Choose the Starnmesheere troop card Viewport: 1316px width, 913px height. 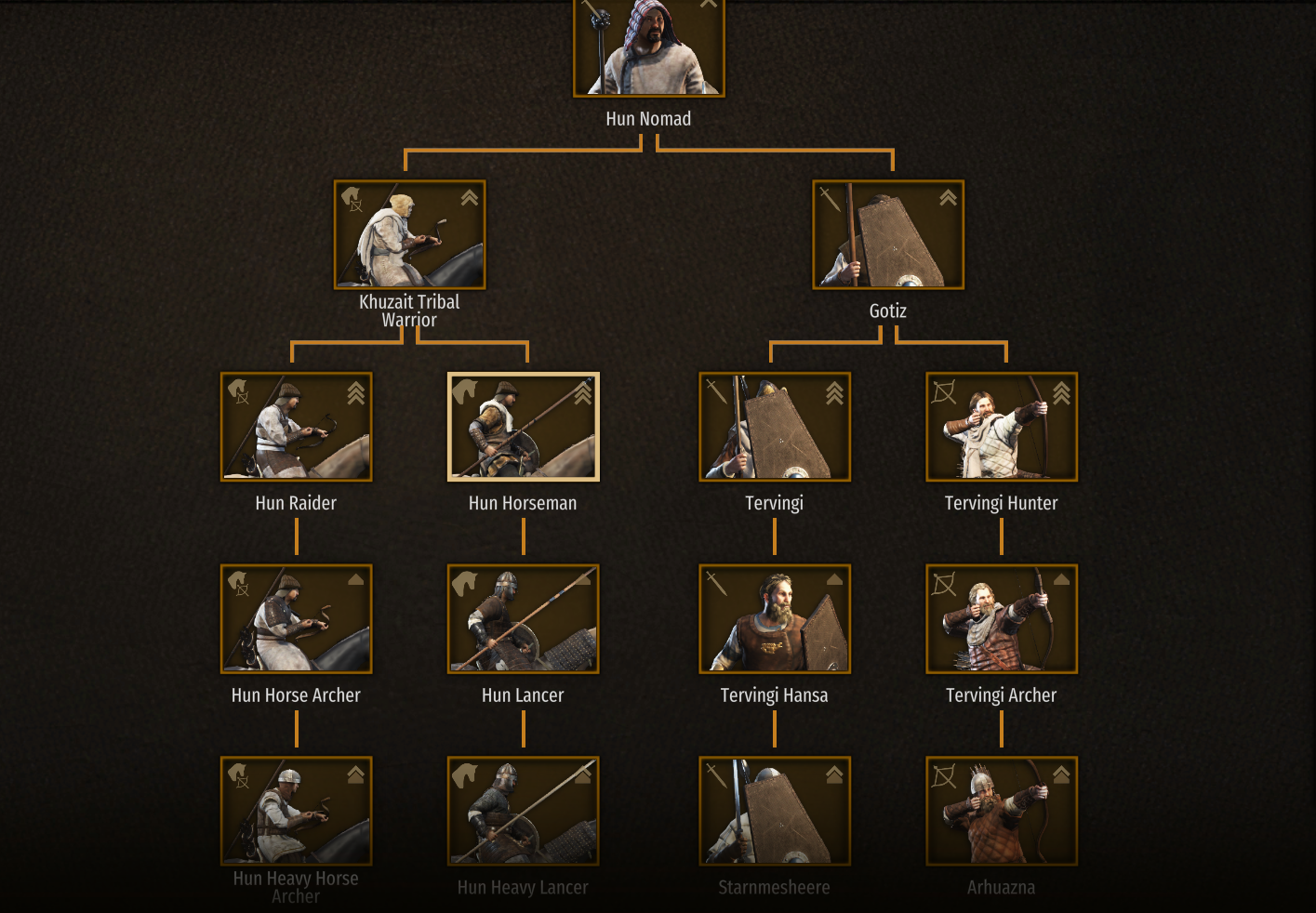click(775, 812)
